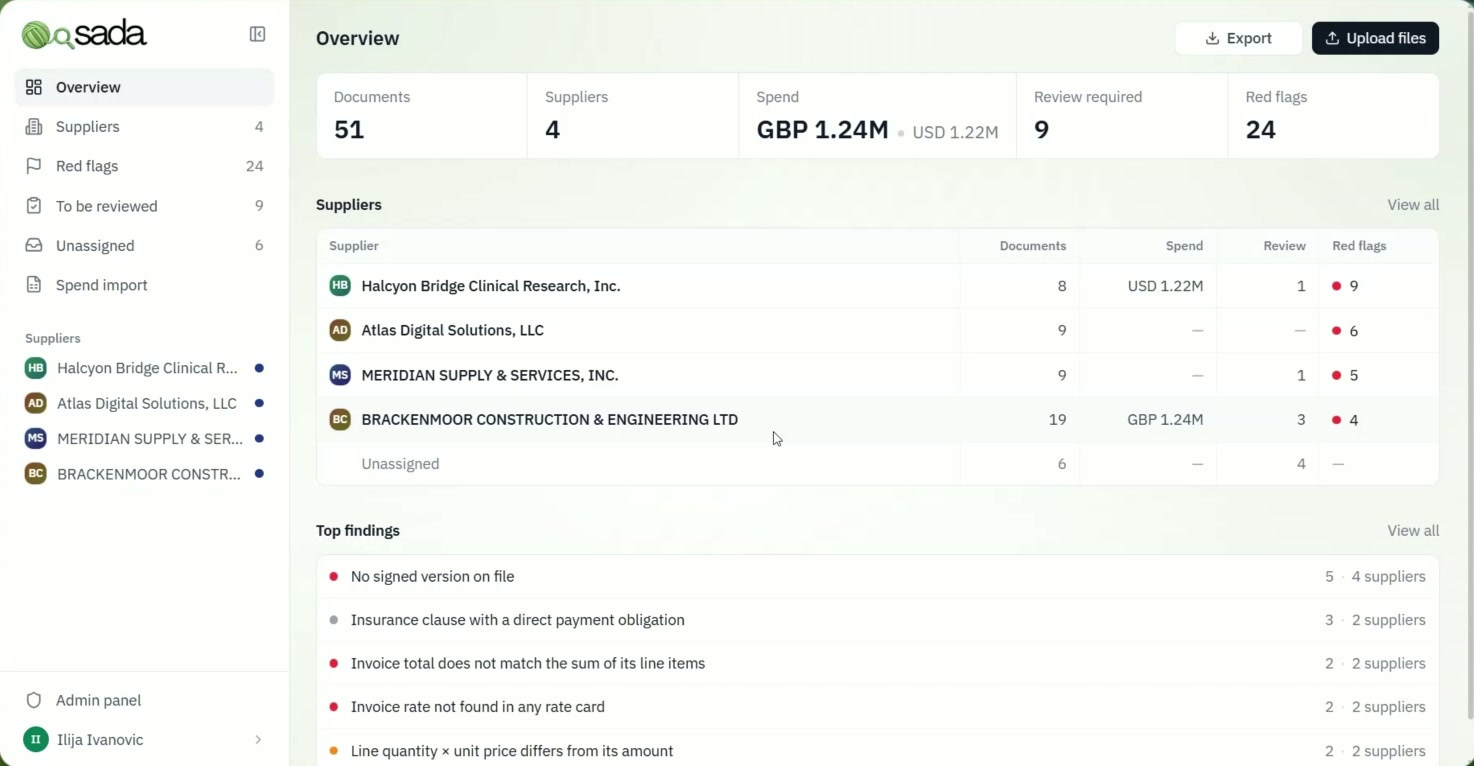Screen dimensions: 1474x766
Task: Click the MS avatar in the suppliers table
Action: point(340,375)
